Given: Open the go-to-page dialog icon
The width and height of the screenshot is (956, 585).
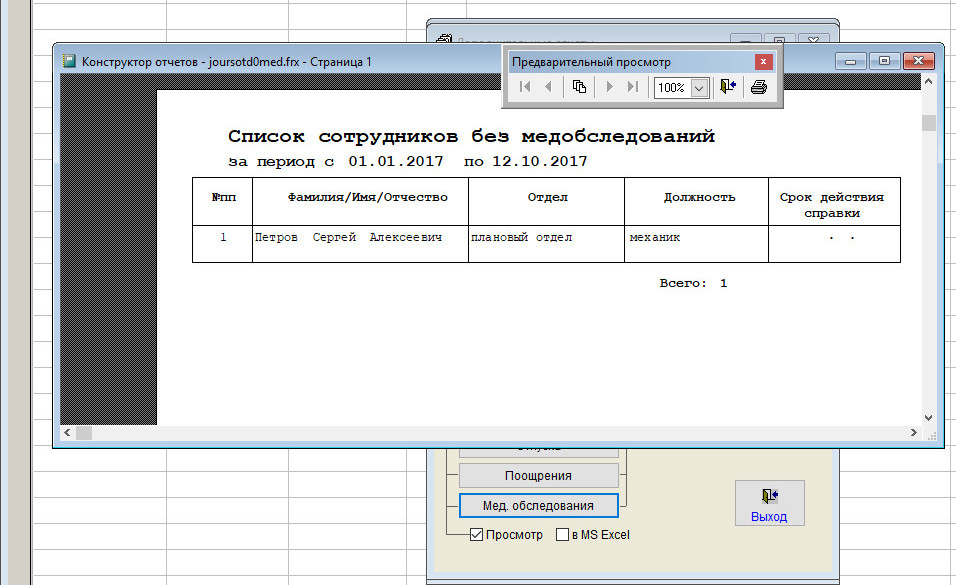Looking at the screenshot, I should 579,88.
